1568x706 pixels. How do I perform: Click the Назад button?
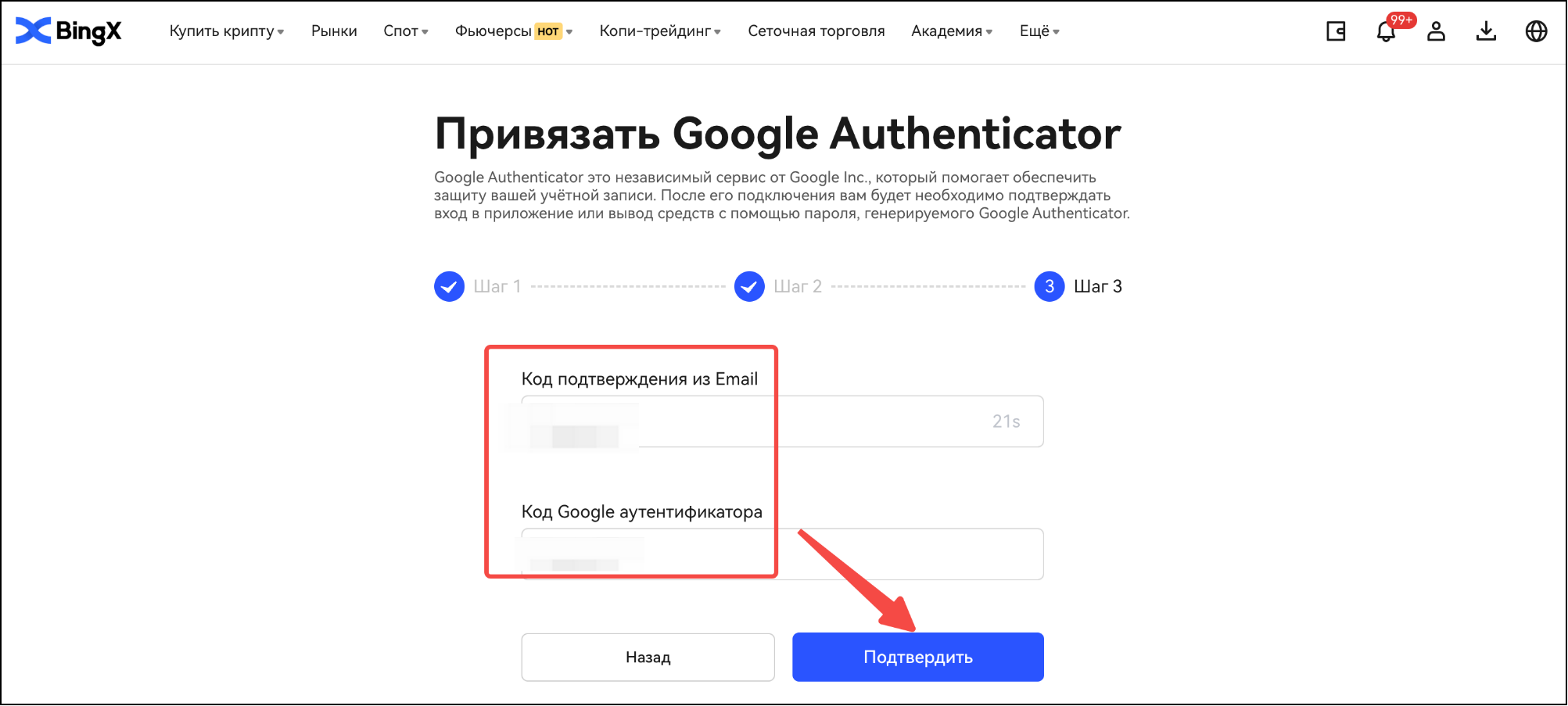tap(648, 658)
